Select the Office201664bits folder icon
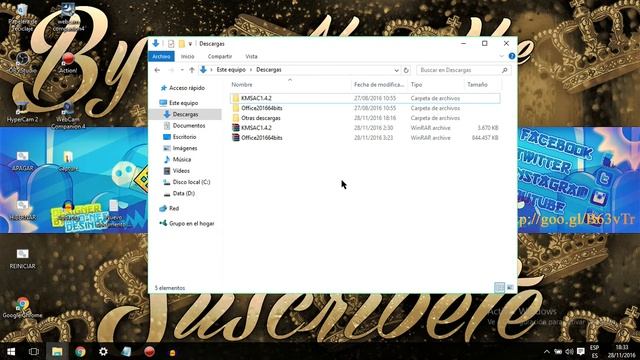 pos(236,108)
